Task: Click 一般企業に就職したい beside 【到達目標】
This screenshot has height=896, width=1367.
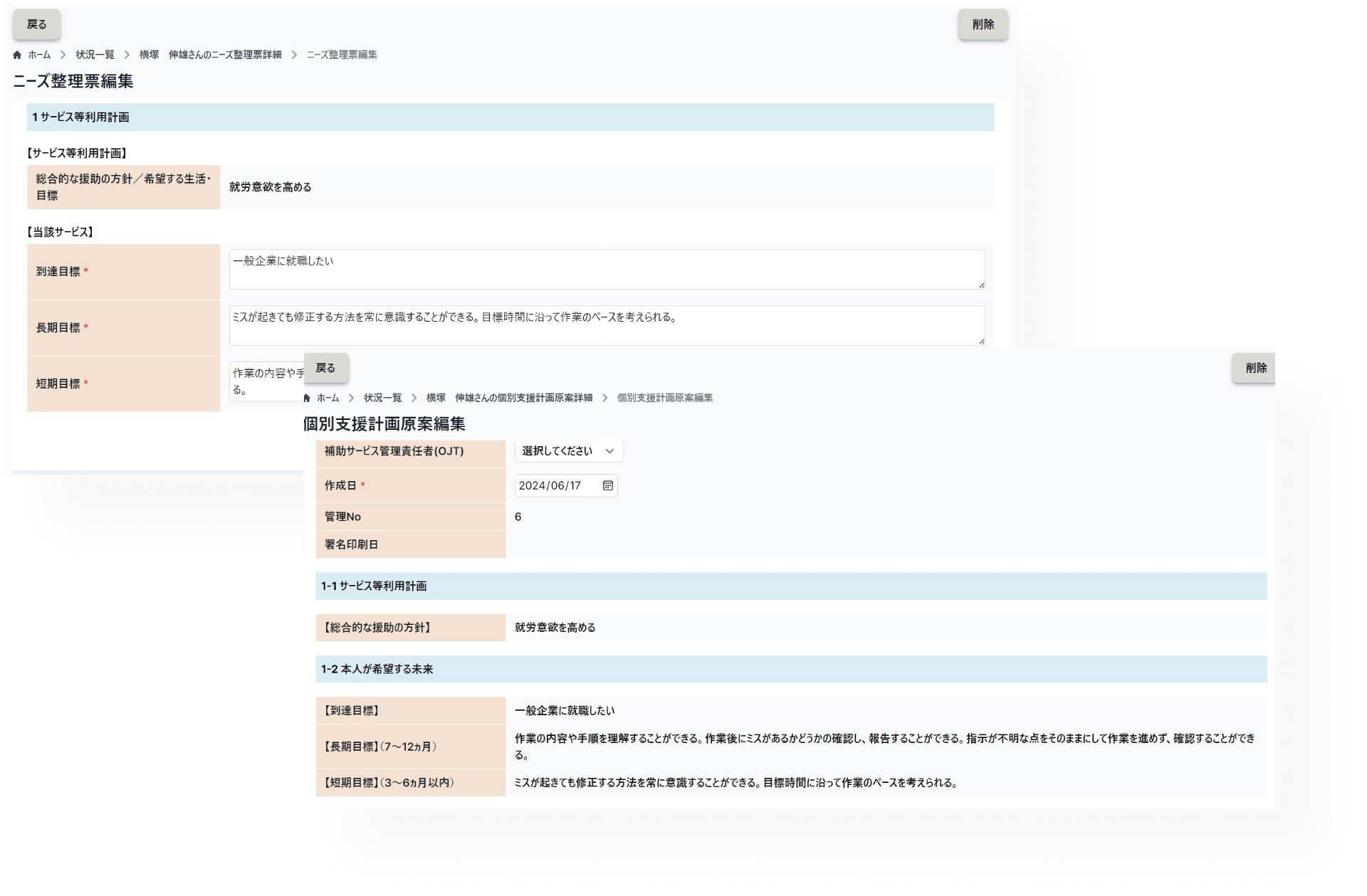Action: click(x=564, y=711)
